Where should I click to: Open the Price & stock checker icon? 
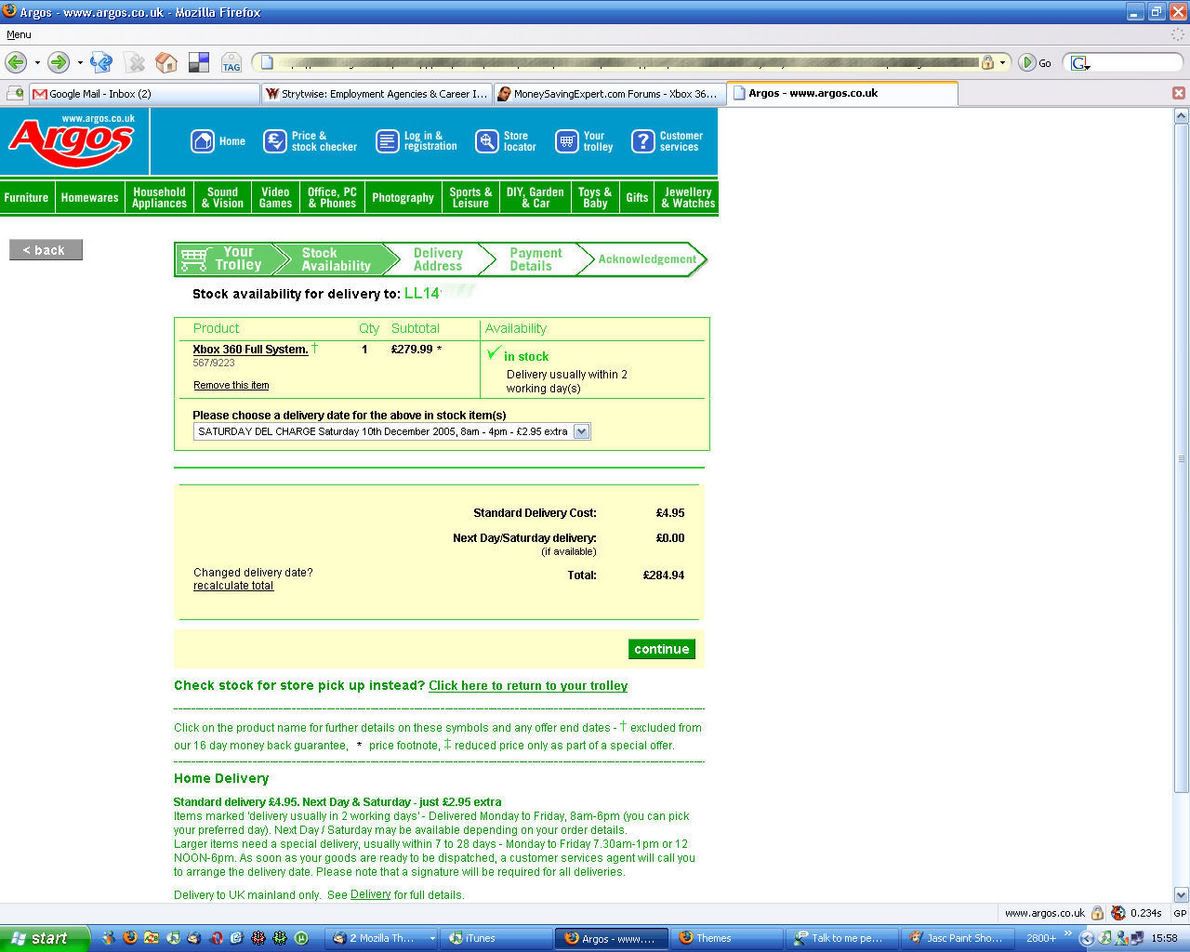[275, 142]
